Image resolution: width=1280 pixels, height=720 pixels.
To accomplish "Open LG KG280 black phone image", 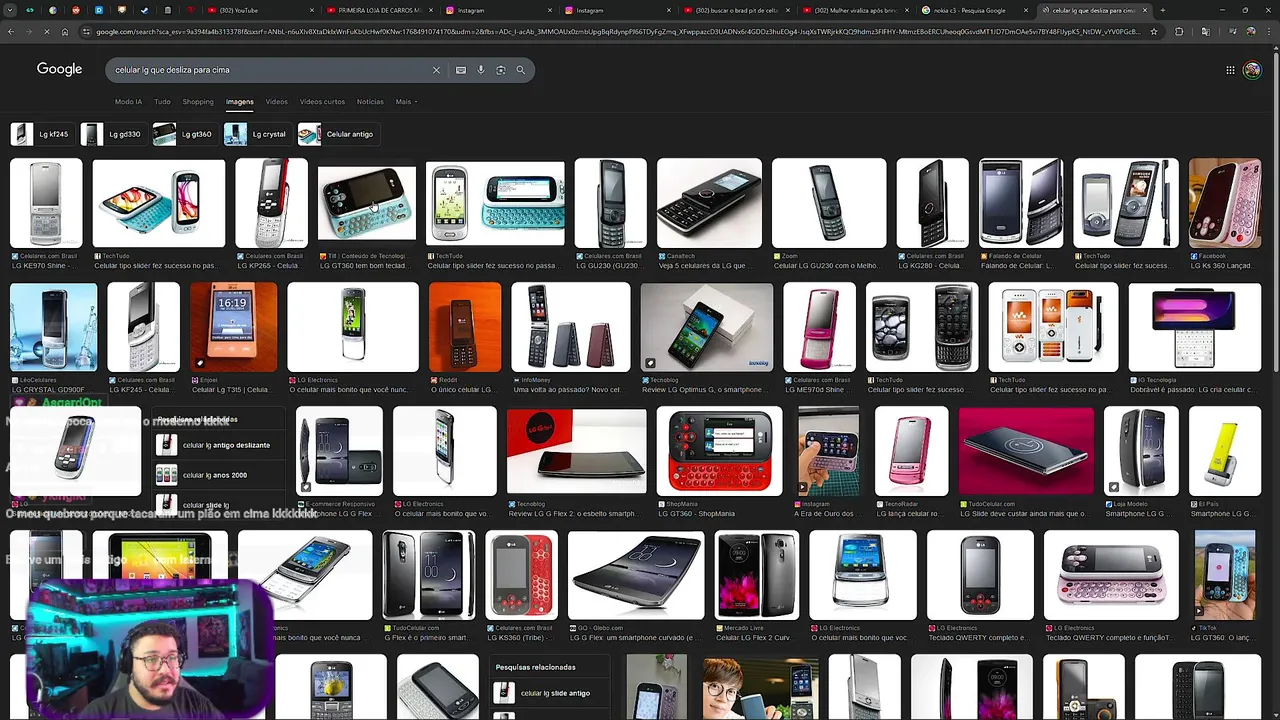I will pos(932,203).
